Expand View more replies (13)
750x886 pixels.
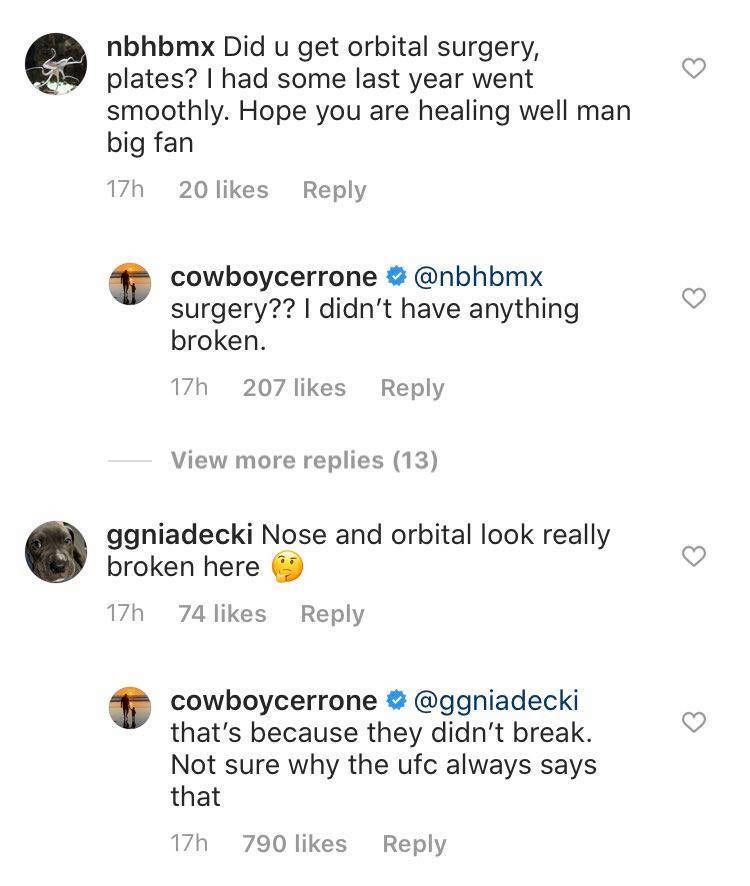coord(304,460)
